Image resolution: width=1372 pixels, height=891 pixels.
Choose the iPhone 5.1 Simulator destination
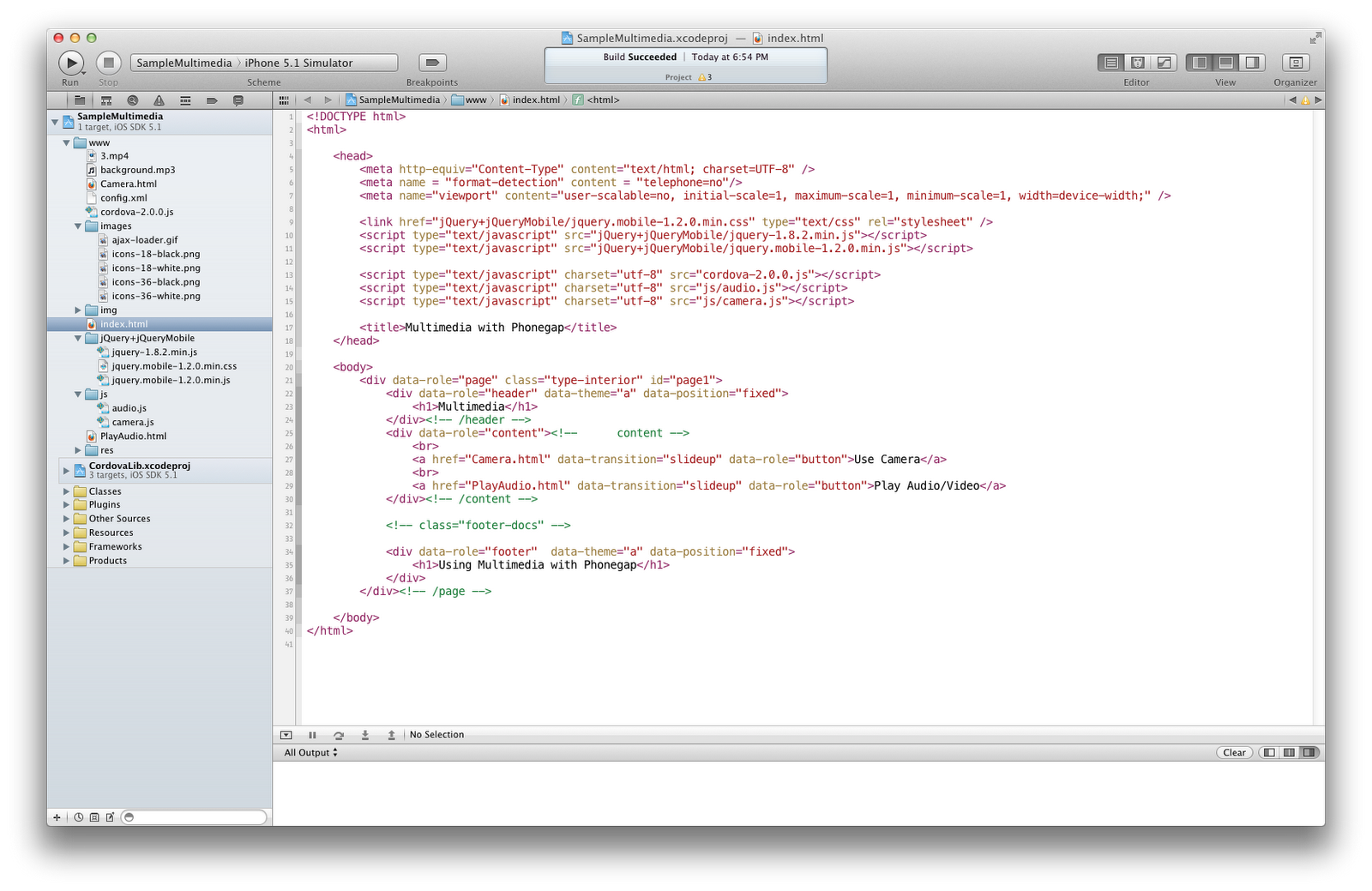pyautogui.click(x=298, y=63)
